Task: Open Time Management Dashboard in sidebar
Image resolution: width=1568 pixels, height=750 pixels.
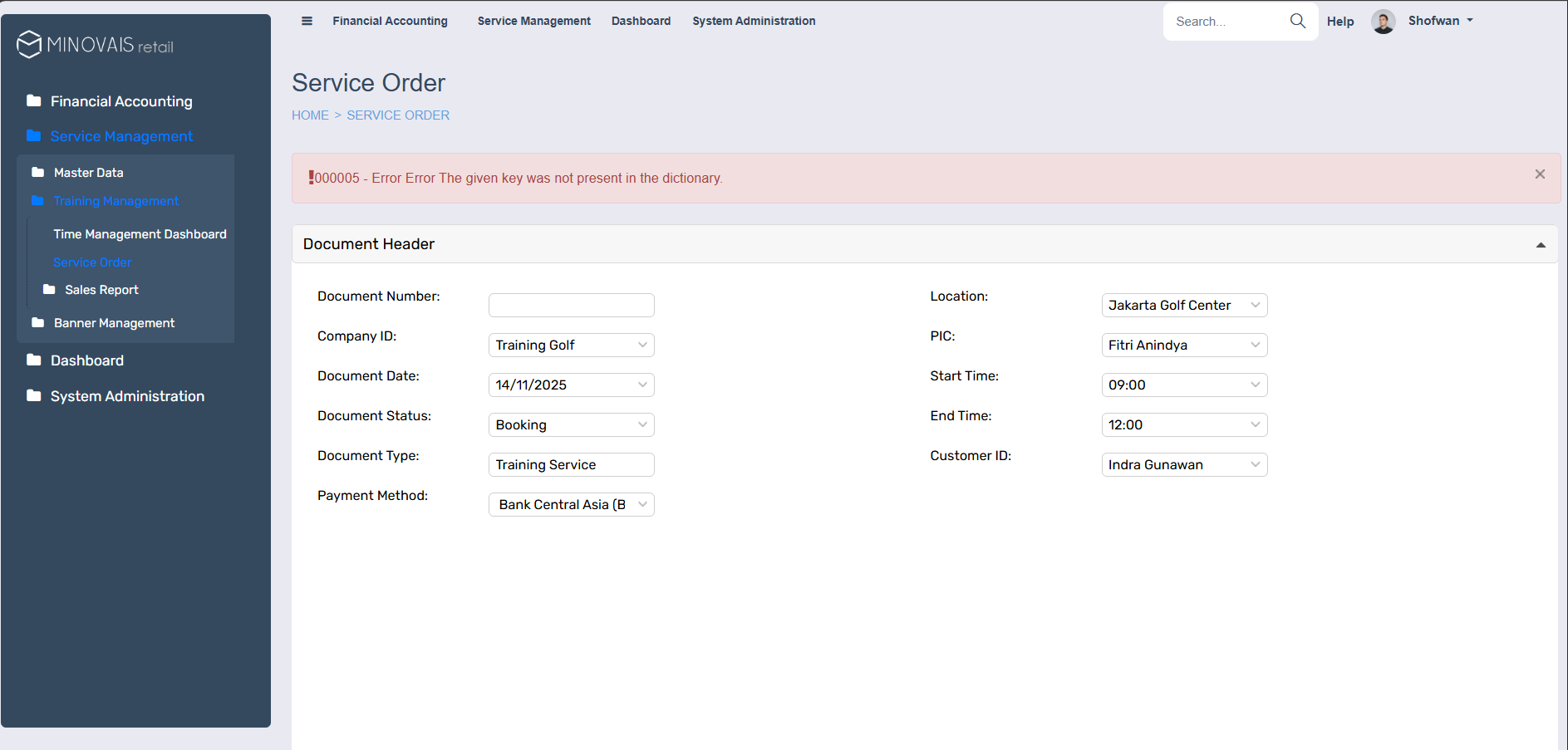Action: pos(140,234)
